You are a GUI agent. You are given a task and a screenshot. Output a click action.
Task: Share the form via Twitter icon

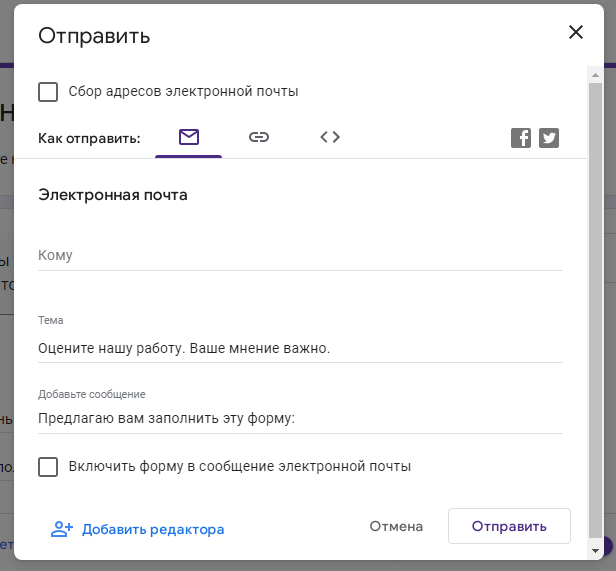549,138
